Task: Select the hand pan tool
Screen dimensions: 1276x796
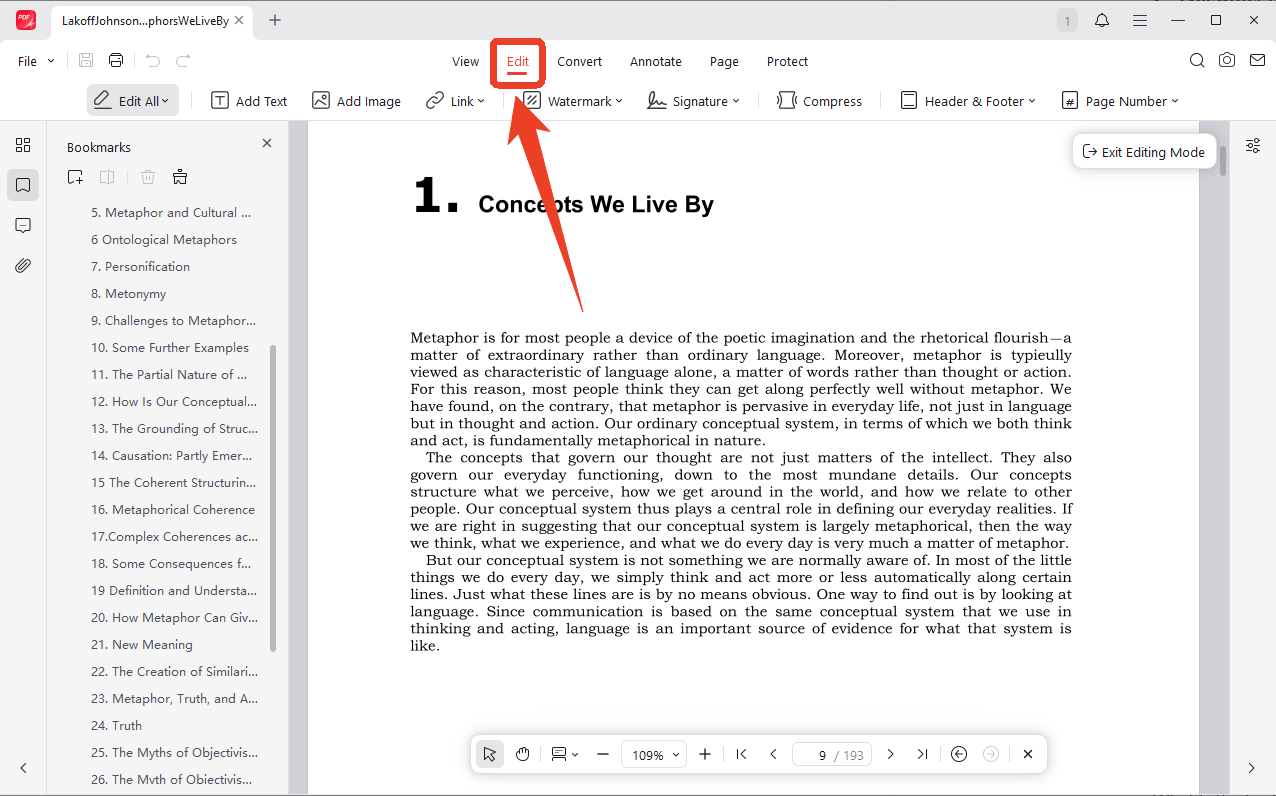Action: (522, 754)
